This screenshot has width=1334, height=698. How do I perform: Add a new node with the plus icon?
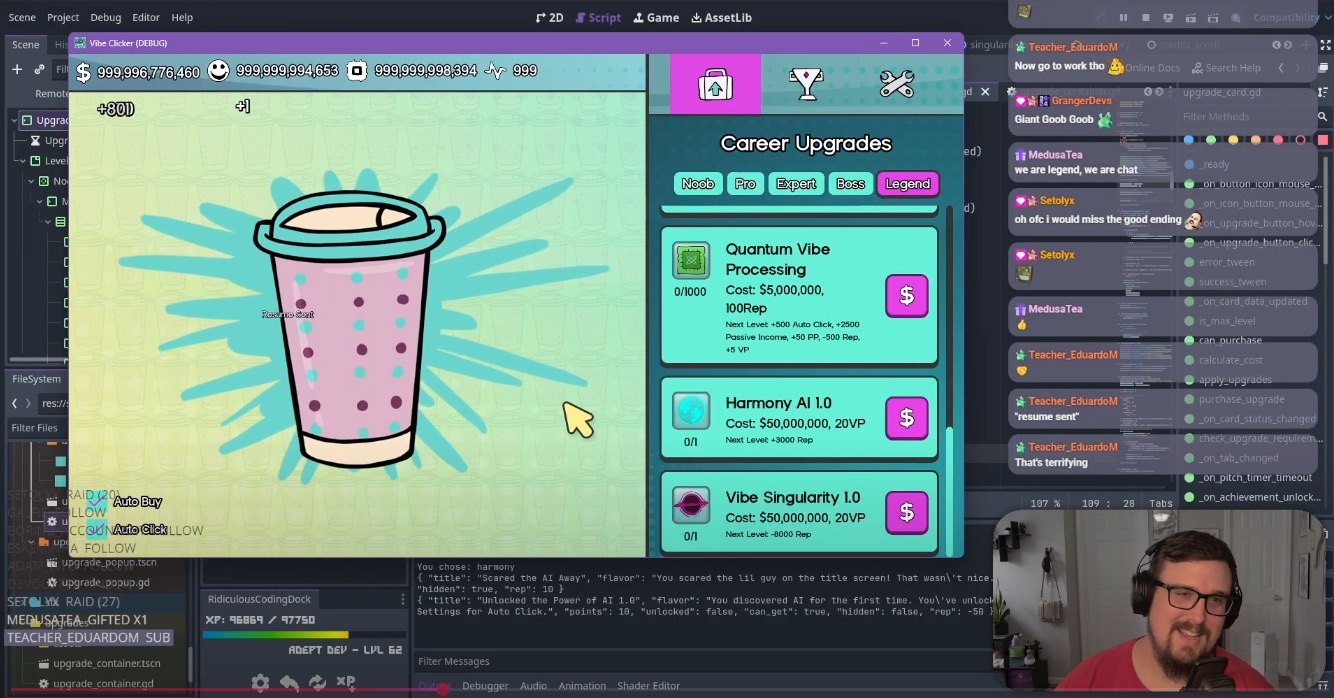[17, 69]
